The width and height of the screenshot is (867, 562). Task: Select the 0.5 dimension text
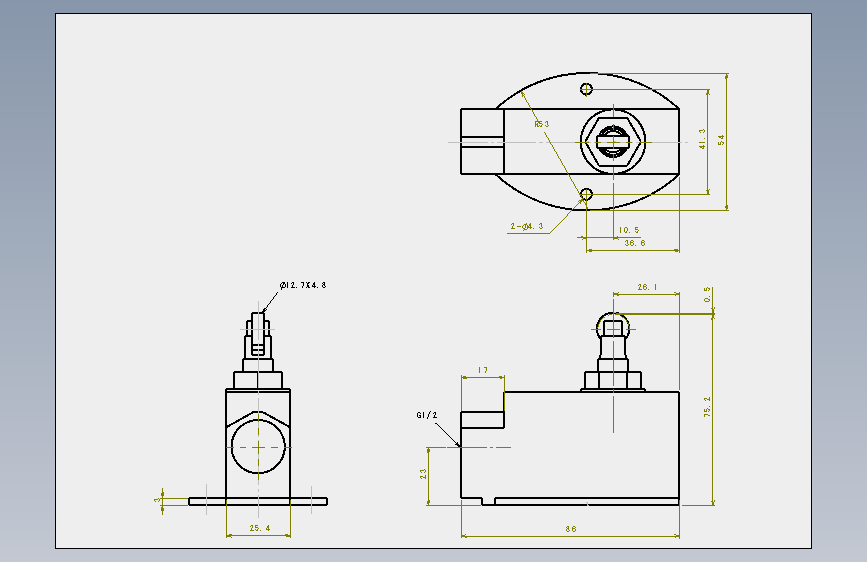click(x=708, y=294)
